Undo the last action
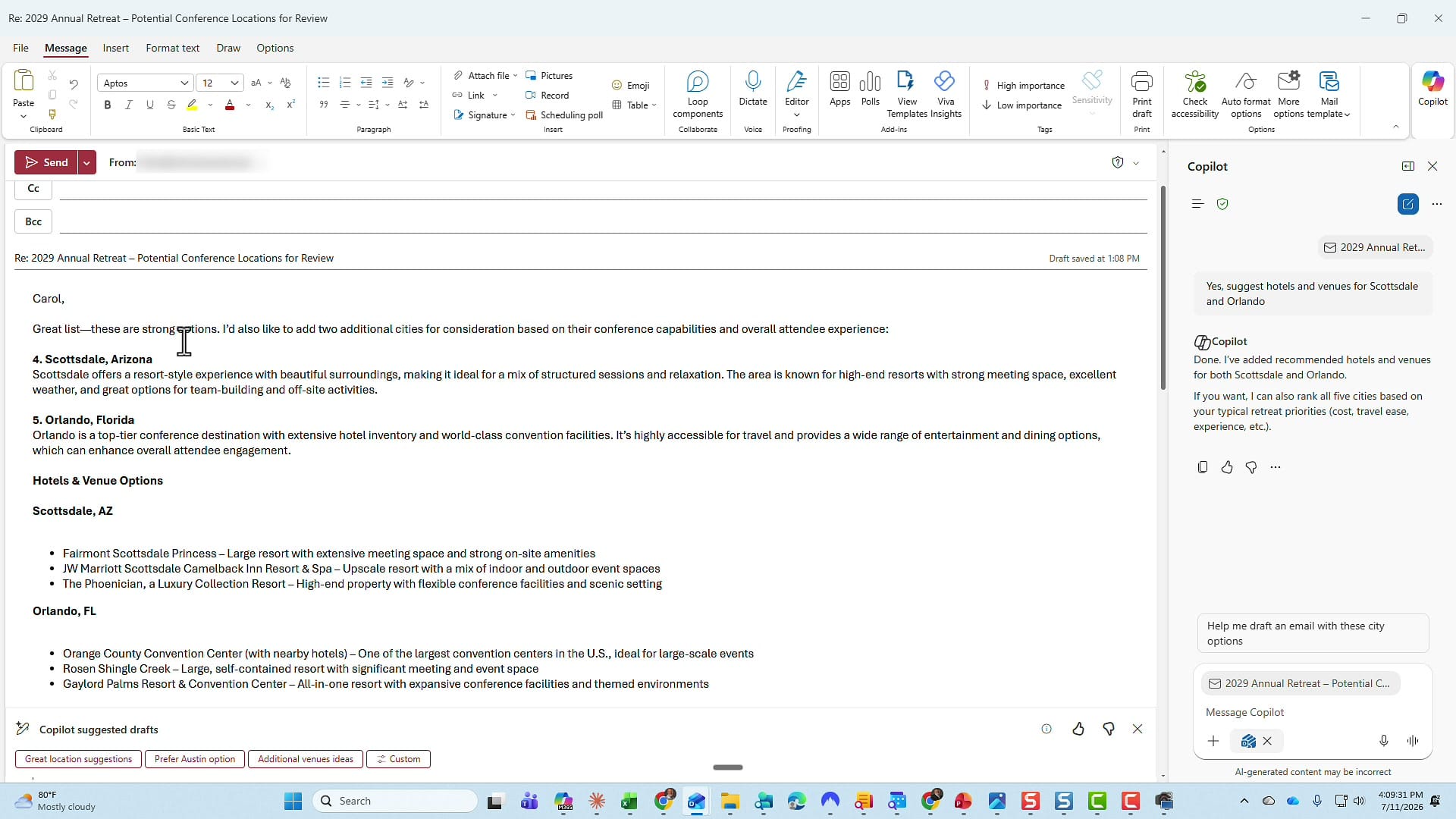The image size is (1456, 819). coord(74,83)
